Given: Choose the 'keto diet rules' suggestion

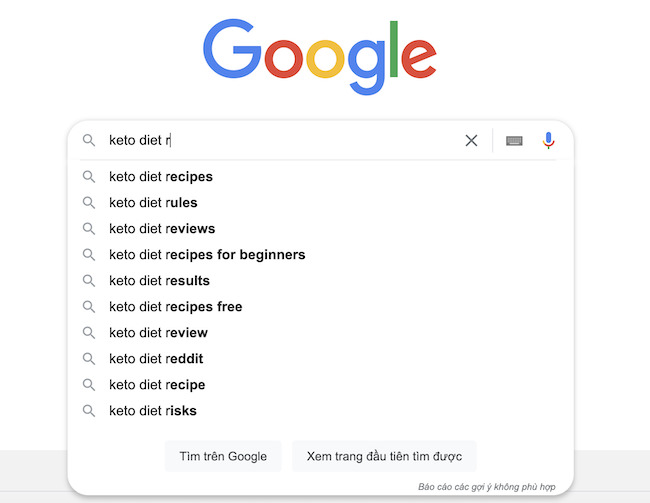Looking at the screenshot, I should point(153,203).
